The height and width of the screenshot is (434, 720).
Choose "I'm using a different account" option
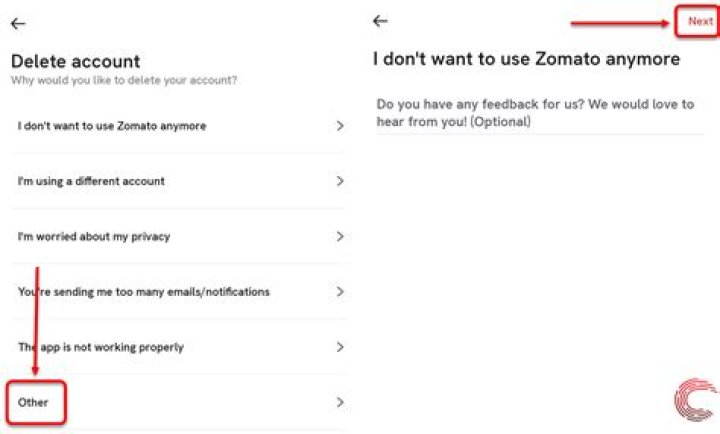pos(91,181)
